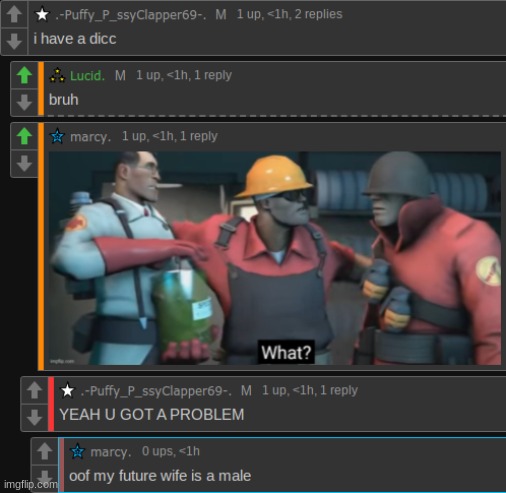This screenshot has width=506, height=493.
Task: Open the 'What?' TF2 meme image
Action: (x=275, y=258)
